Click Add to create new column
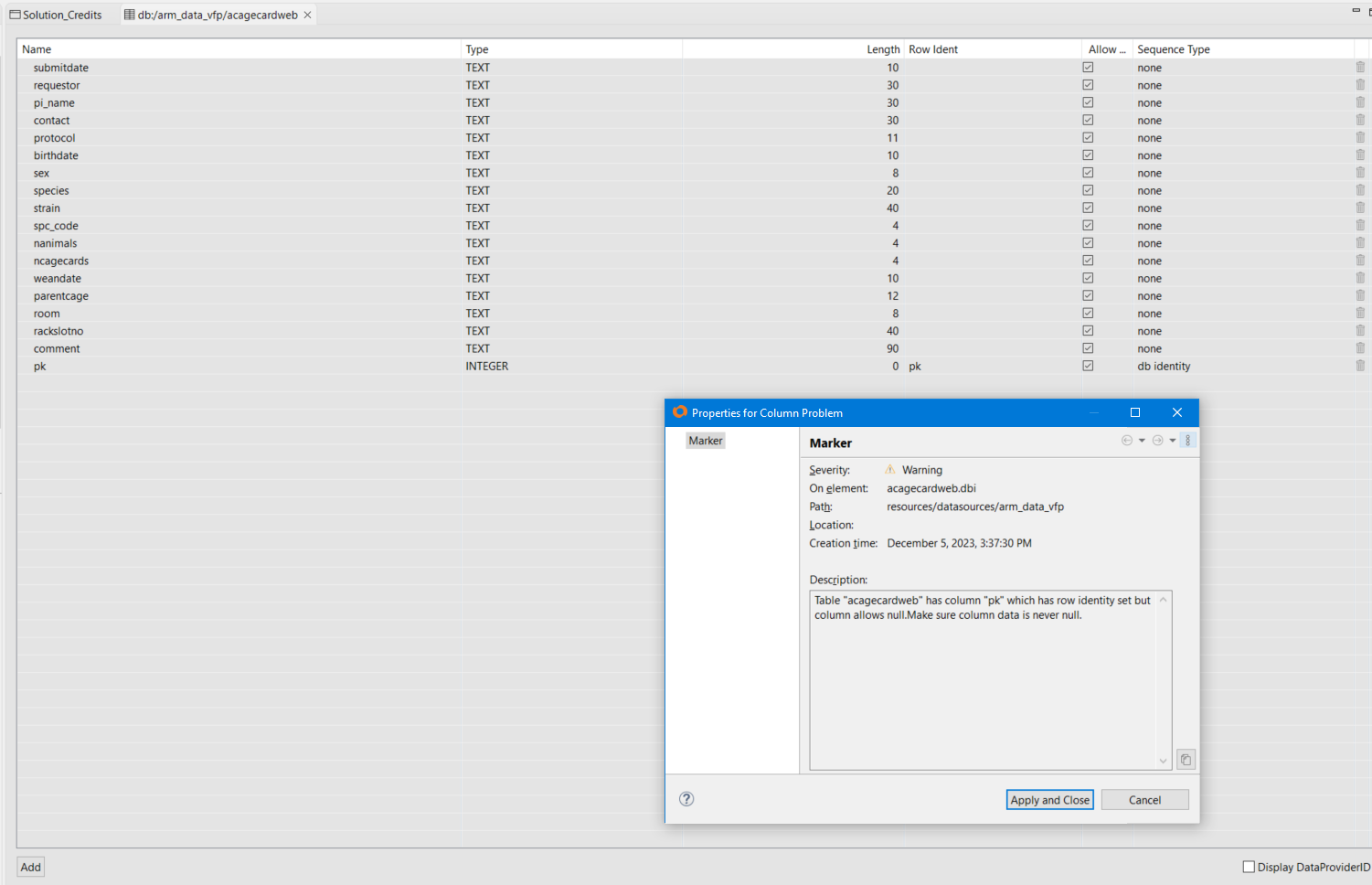 (31, 867)
